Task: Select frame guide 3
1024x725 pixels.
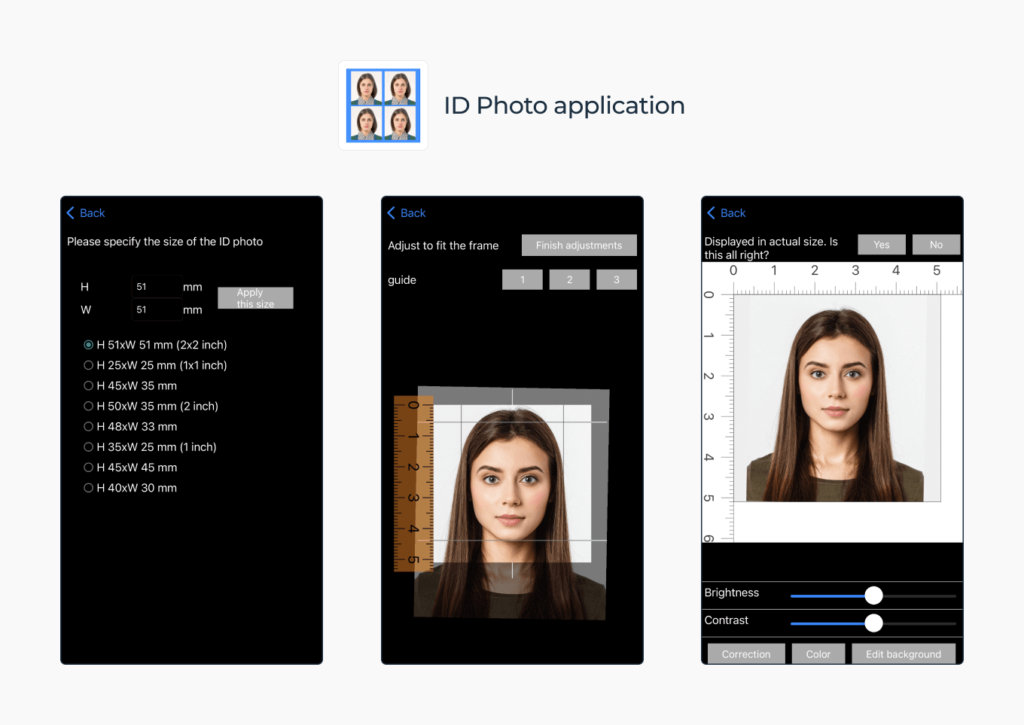Action: coord(616,279)
